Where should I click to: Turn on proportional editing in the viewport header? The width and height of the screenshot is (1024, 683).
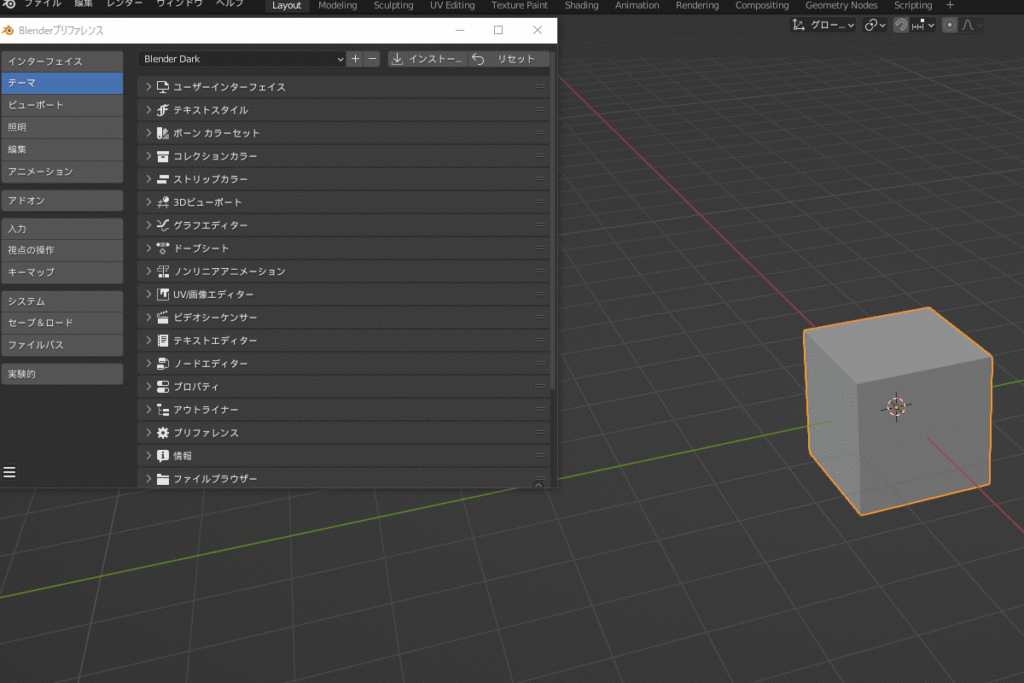[949, 25]
